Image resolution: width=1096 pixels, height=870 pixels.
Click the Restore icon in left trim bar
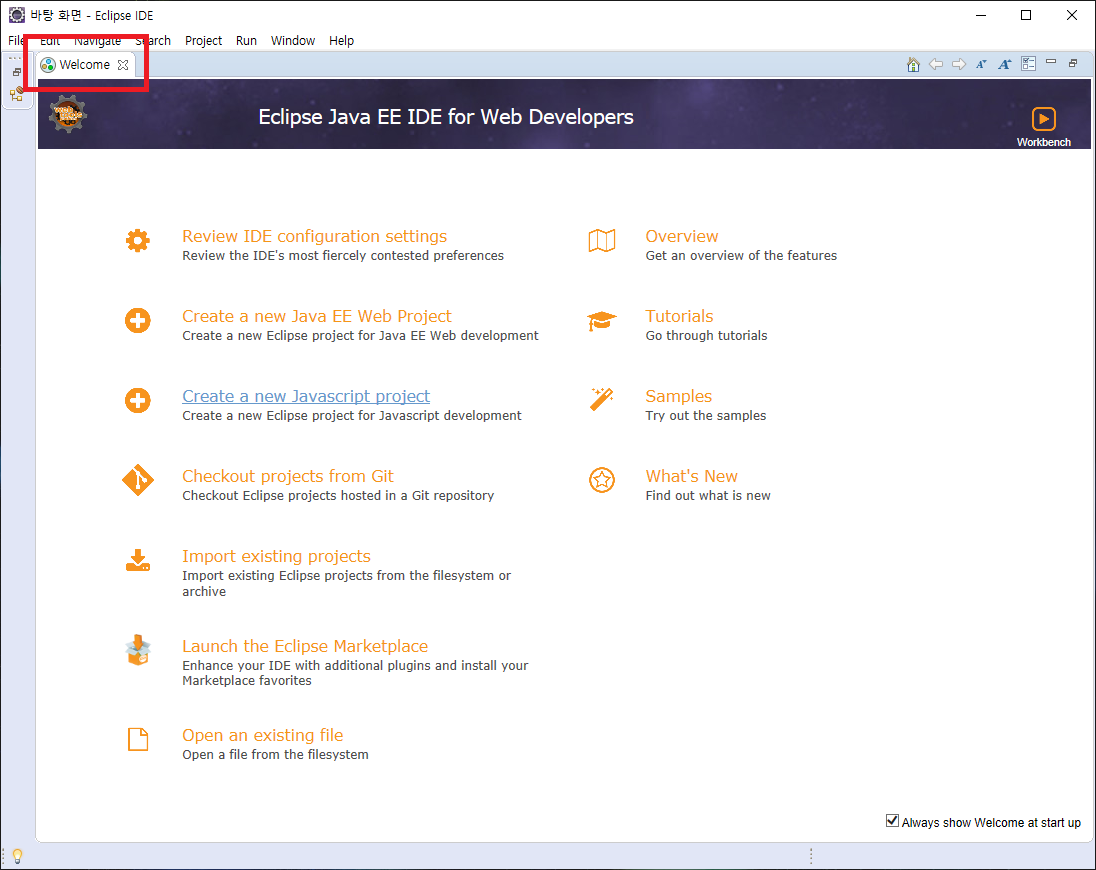[x=17, y=72]
